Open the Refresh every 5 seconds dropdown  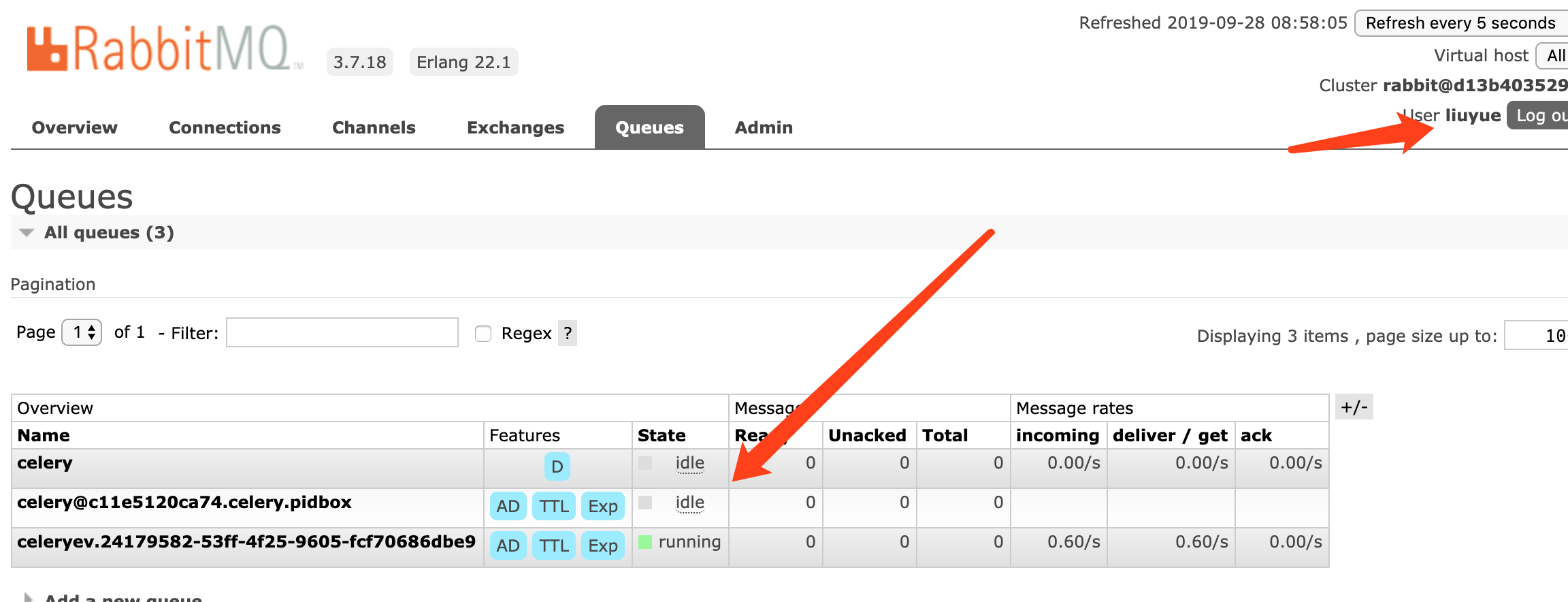[x=1461, y=23]
